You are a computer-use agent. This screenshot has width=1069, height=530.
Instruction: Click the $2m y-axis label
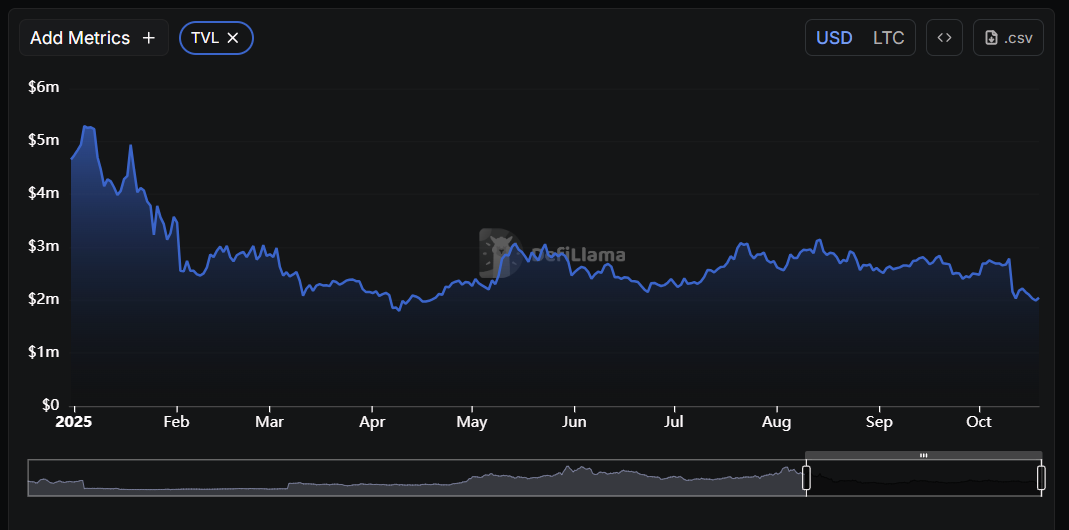click(x=44, y=299)
